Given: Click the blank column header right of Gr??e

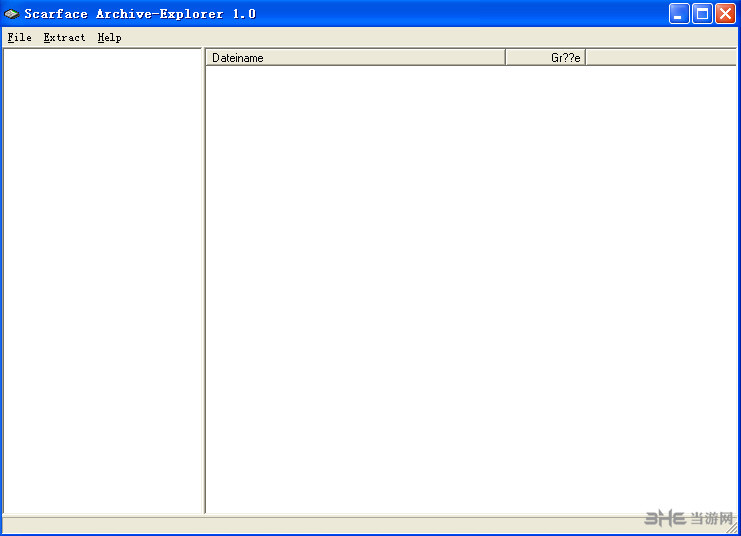Looking at the screenshot, I should [x=660, y=58].
